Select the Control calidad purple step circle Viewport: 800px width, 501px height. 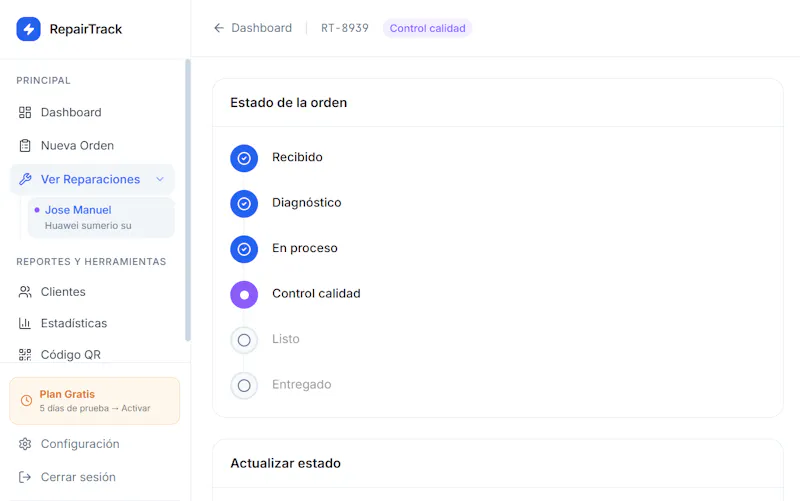click(244, 294)
